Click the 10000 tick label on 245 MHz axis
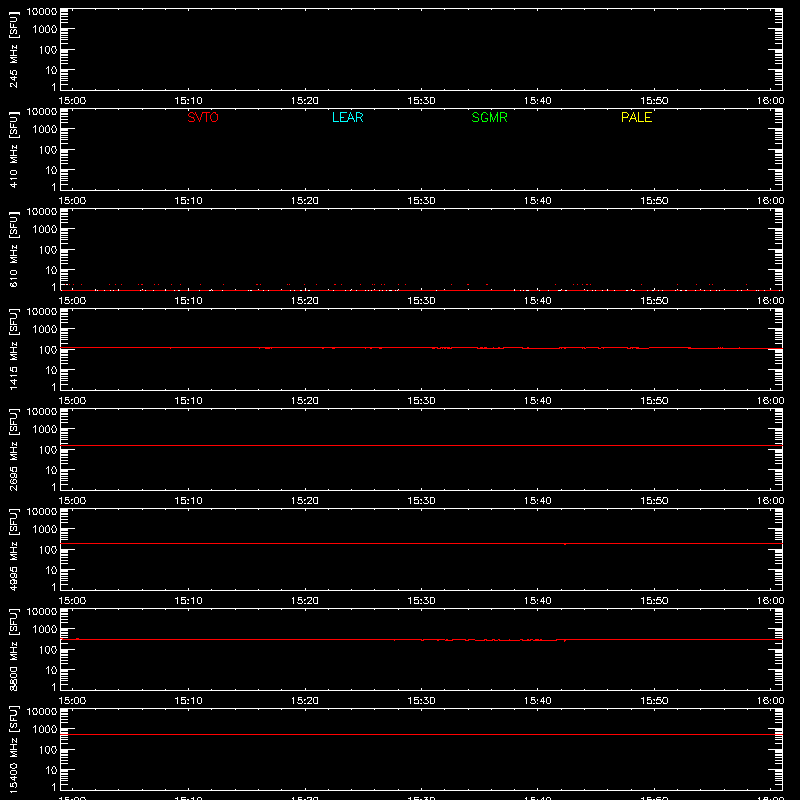This screenshot has height=800, width=800. click(42, 12)
